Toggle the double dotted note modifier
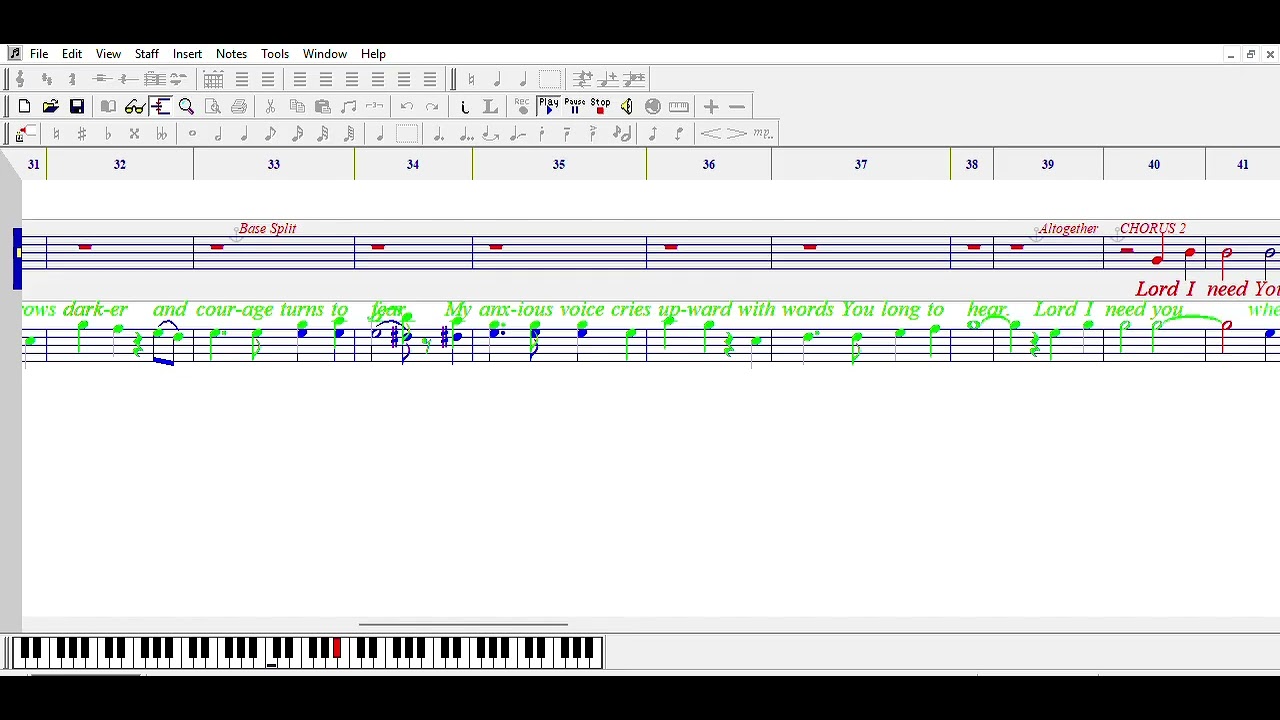Image resolution: width=1280 pixels, height=720 pixels. [466, 133]
